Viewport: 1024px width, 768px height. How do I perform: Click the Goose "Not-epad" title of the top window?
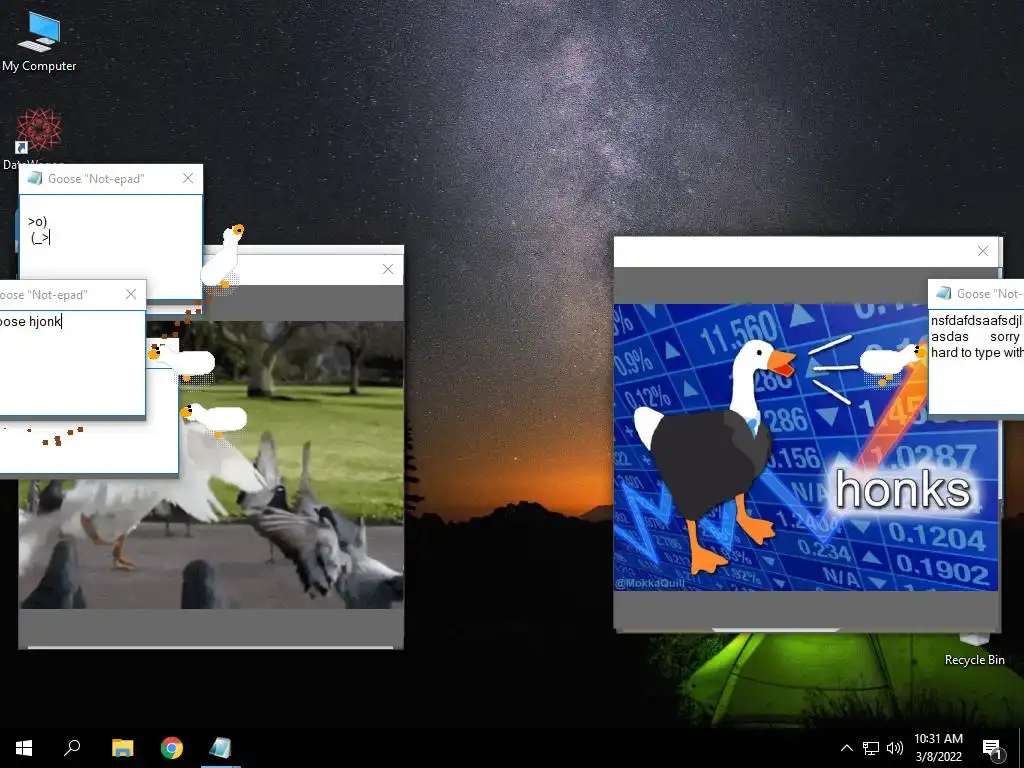(96, 179)
